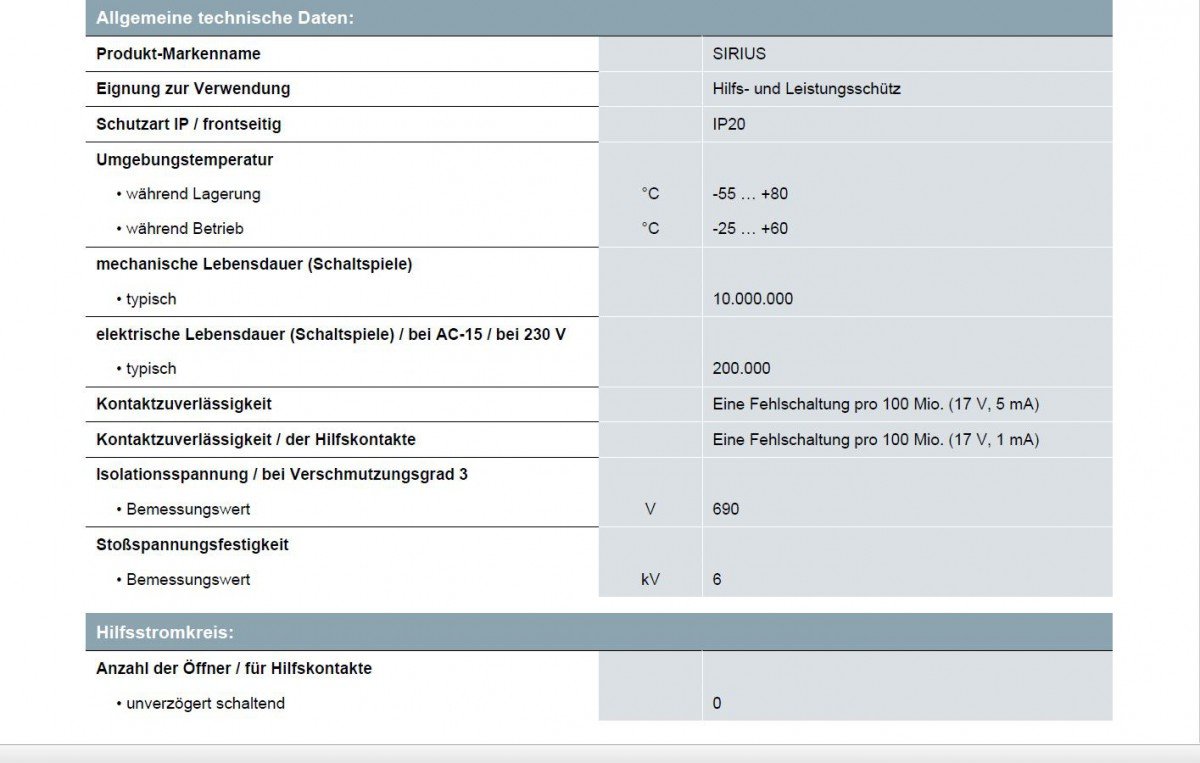Select 'Anzahl der Öffner / für Hilfskontakte' heading

[234, 668]
